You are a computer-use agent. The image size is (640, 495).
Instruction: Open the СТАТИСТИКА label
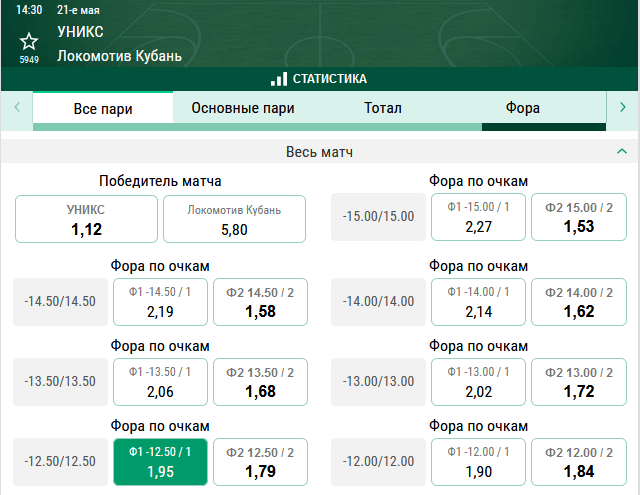(330, 79)
